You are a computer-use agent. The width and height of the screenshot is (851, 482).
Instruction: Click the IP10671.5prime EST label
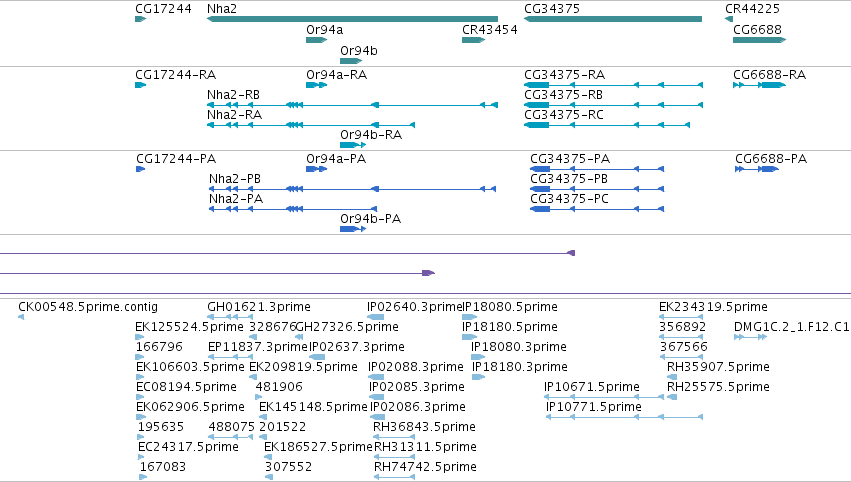tap(592, 388)
